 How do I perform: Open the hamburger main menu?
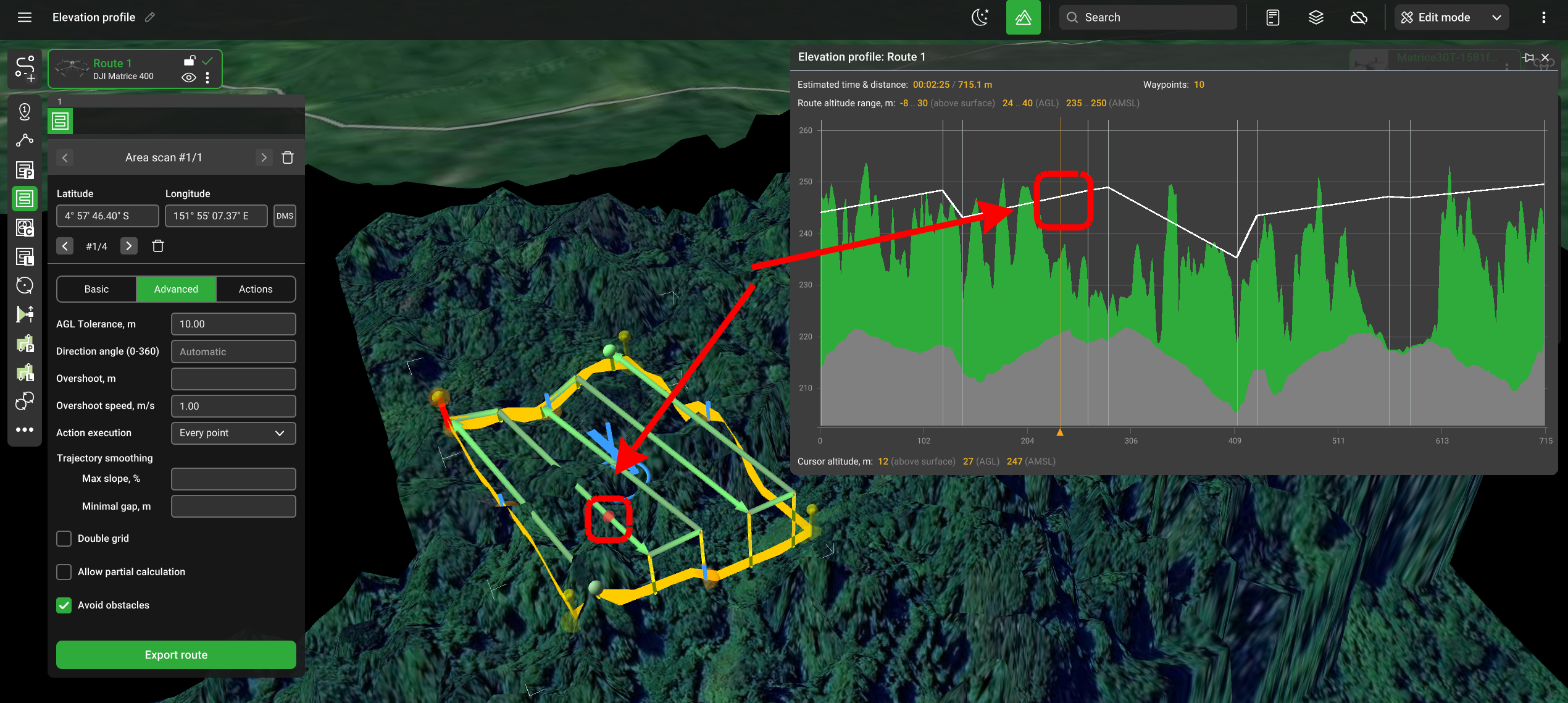[25, 17]
